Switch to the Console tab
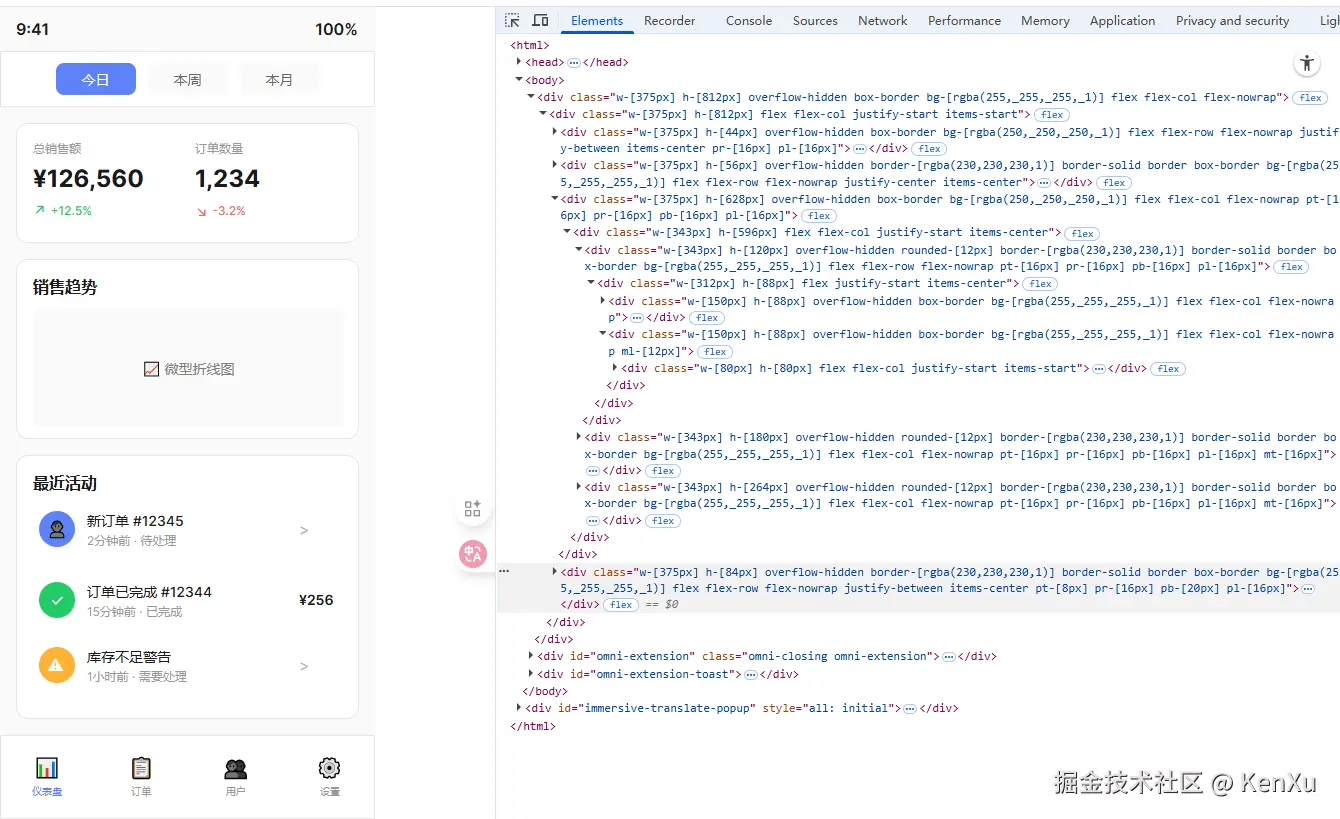This screenshot has height=819, width=1340. (x=748, y=21)
